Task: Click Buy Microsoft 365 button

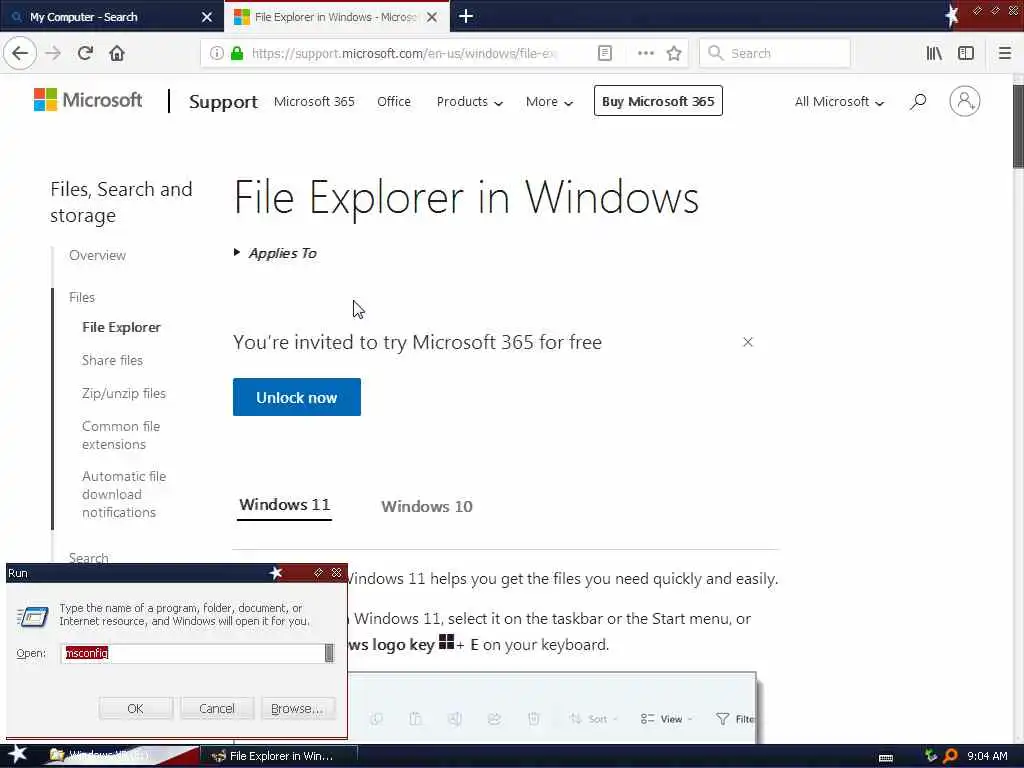Action: coord(658,101)
